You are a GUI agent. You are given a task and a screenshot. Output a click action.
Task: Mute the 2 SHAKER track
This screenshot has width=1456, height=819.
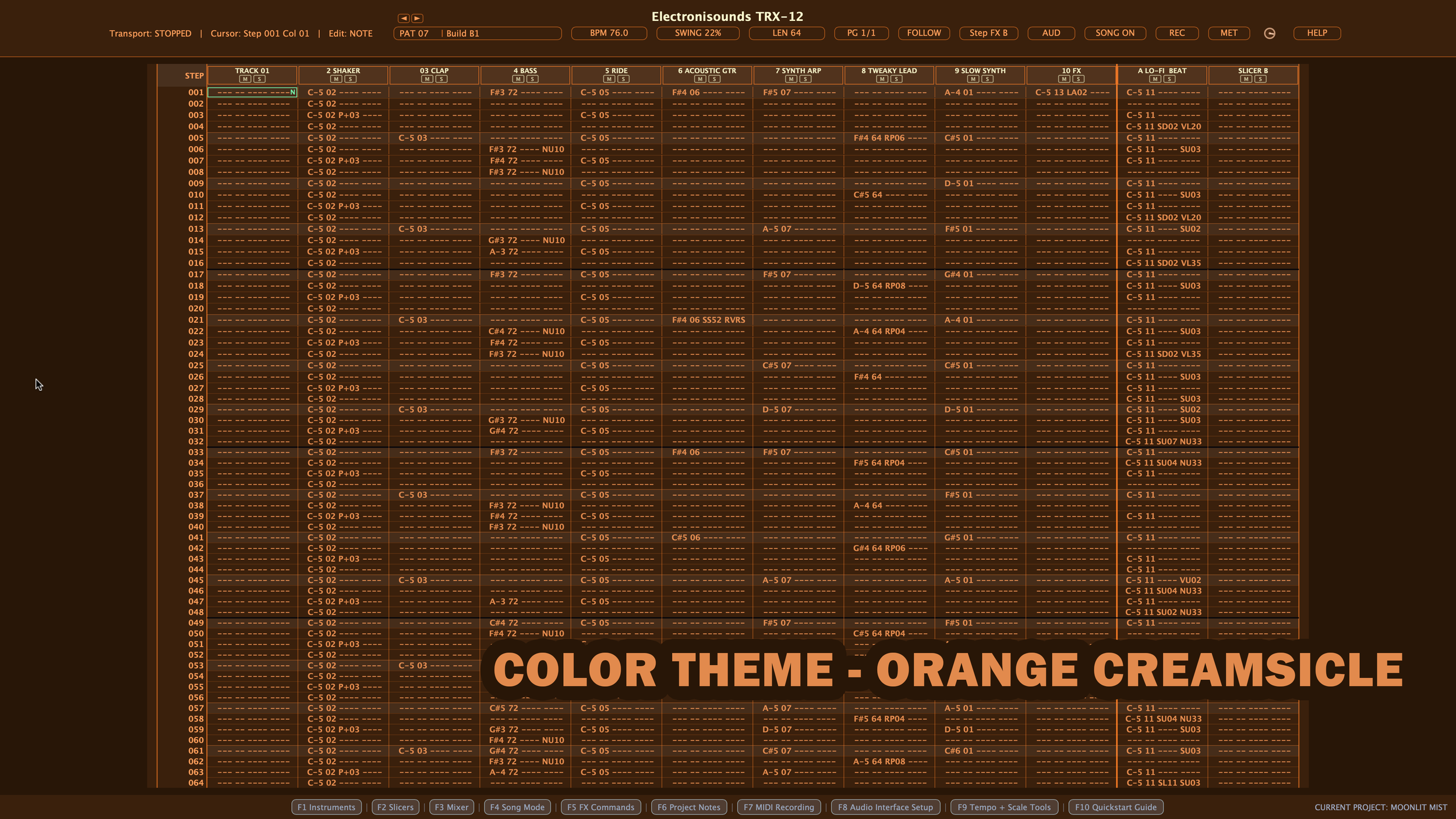tap(336, 79)
